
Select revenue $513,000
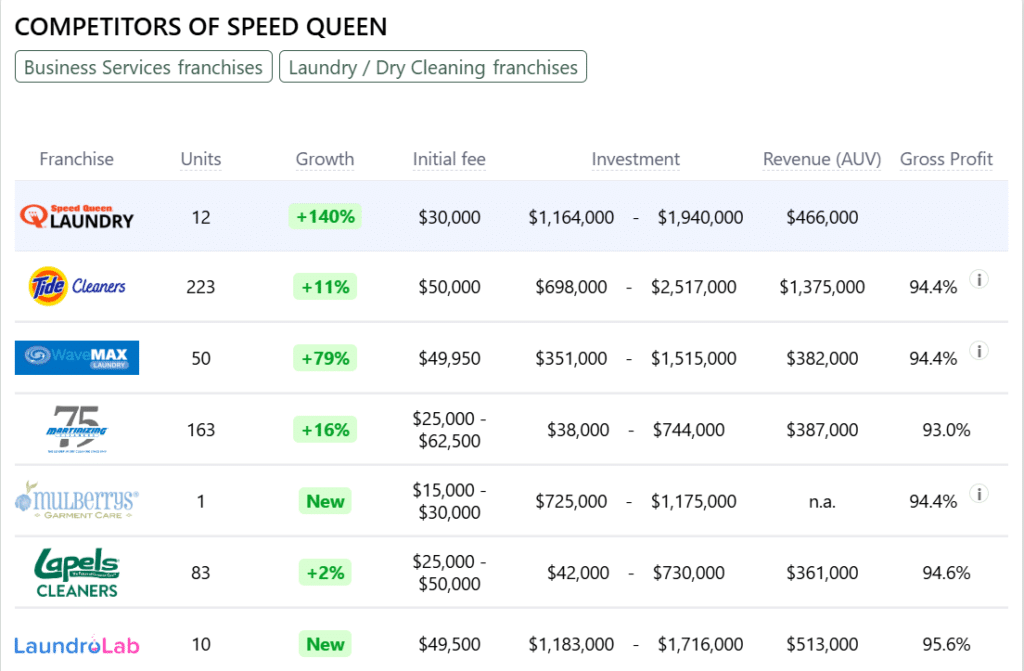pos(822,644)
